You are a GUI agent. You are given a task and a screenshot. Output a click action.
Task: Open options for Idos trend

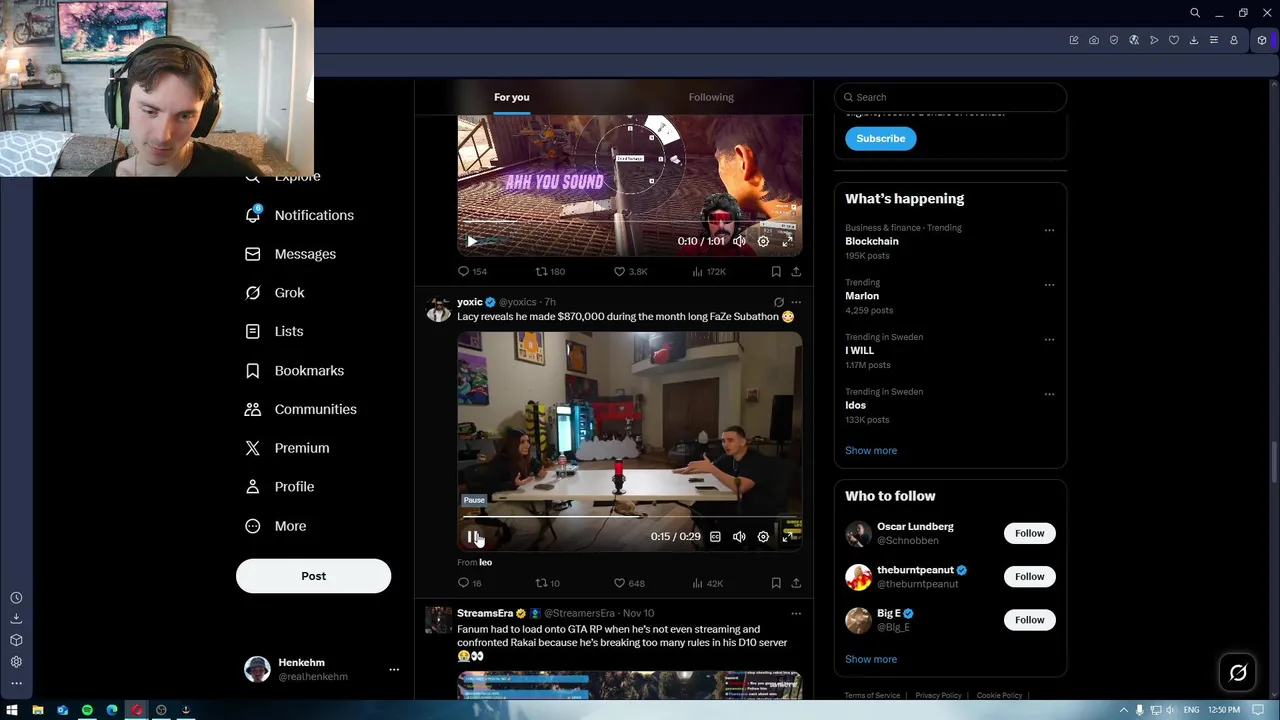coord(1049,394)
